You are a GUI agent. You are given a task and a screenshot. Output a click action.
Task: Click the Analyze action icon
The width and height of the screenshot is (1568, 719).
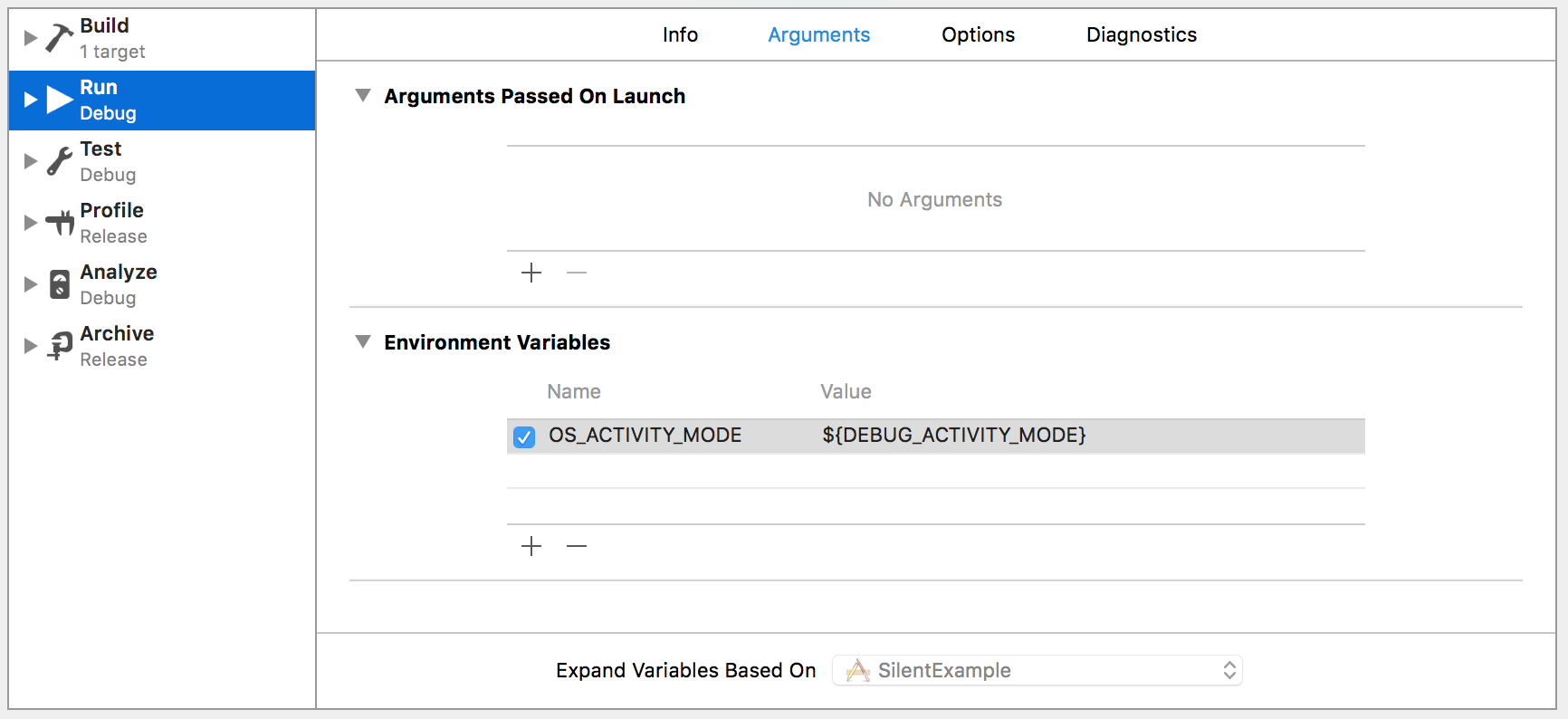click(x=60, y=284)
